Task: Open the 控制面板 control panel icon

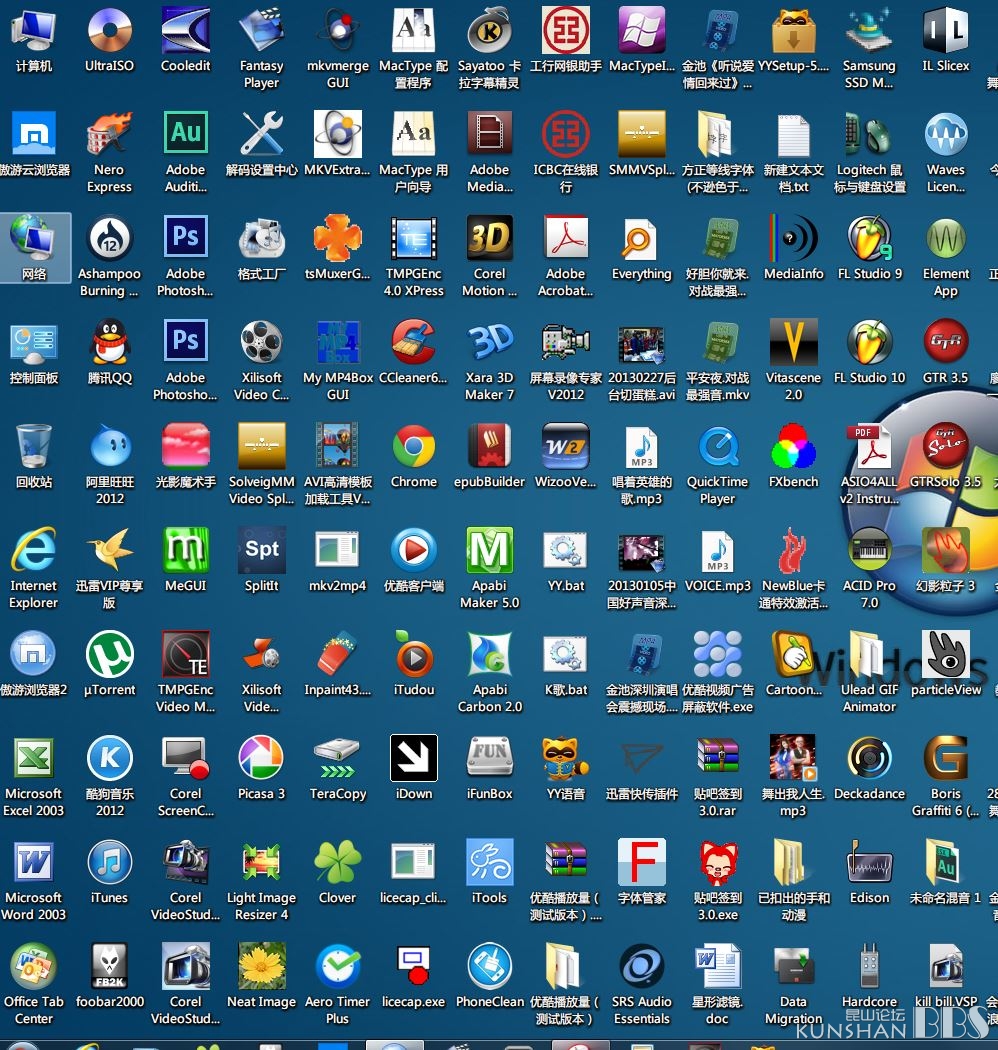Action: point(33,342)
